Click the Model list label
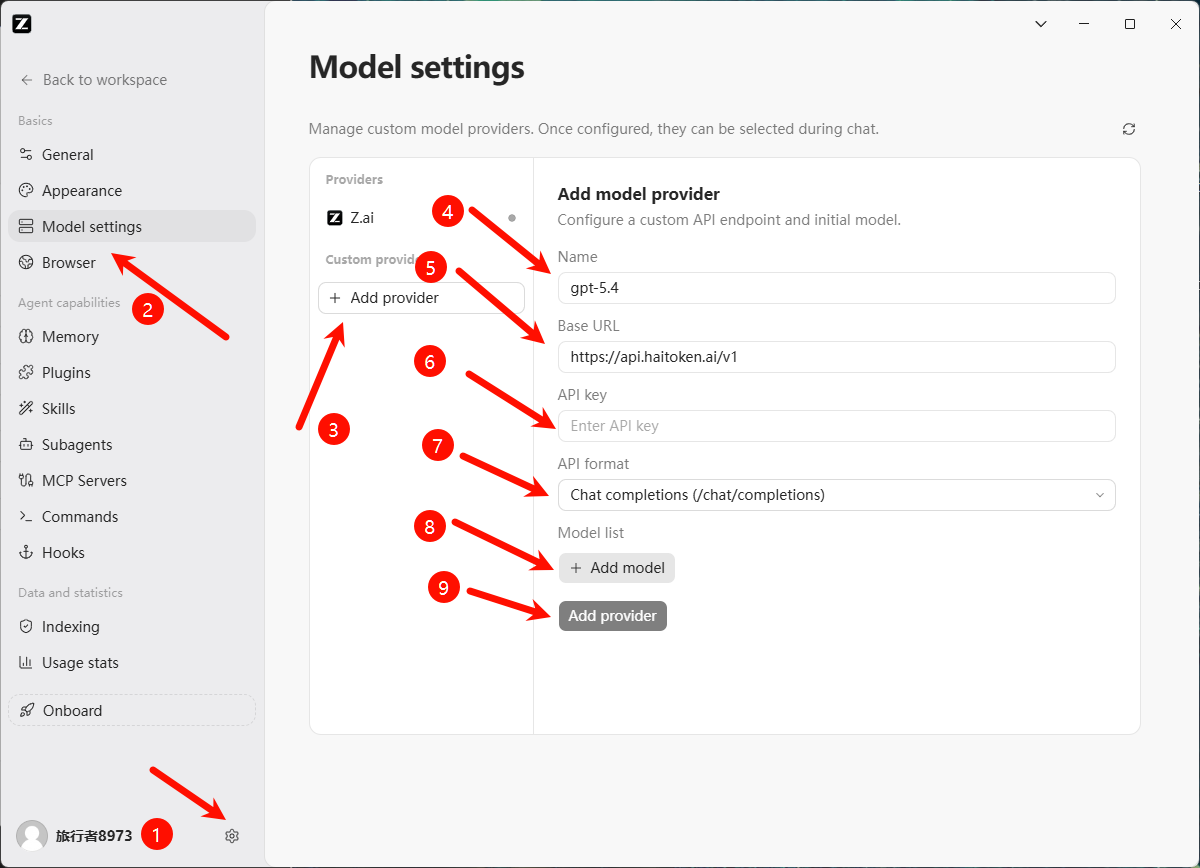1200x868 pixels. (x=591, y=533)
